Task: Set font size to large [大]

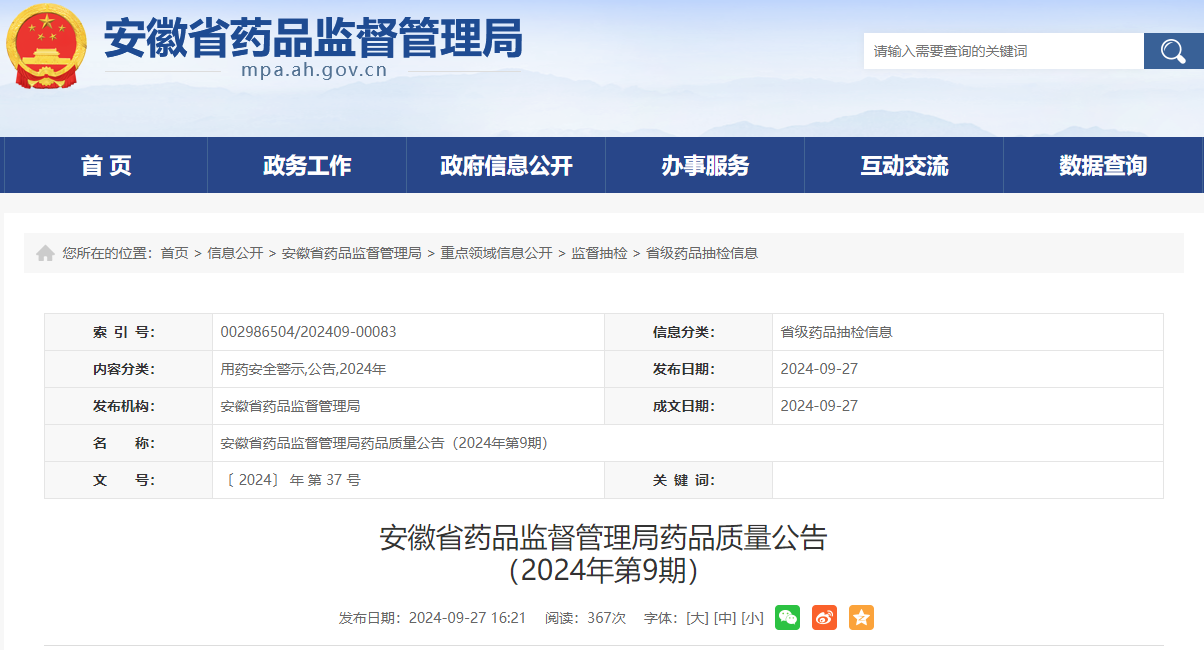Action: click(x=697, y=618)
